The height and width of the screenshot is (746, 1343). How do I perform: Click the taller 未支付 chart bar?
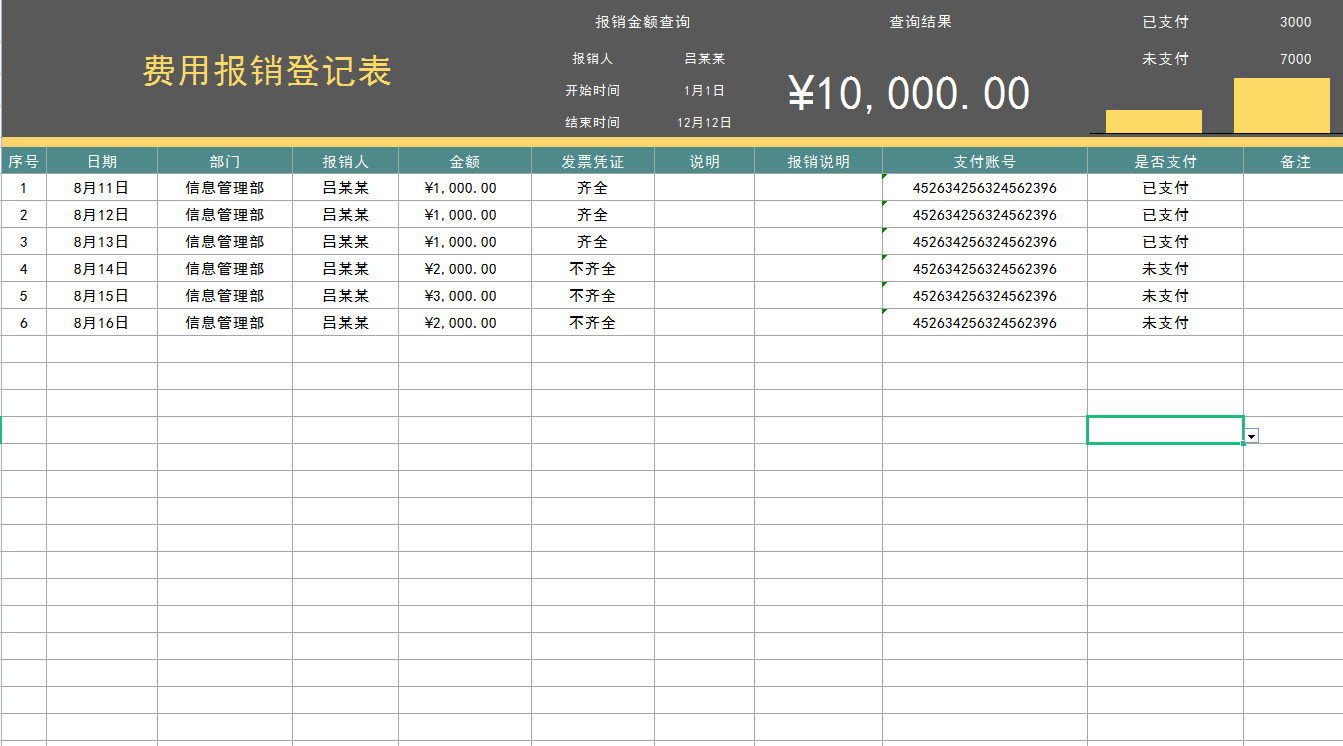pos(1281,104)
